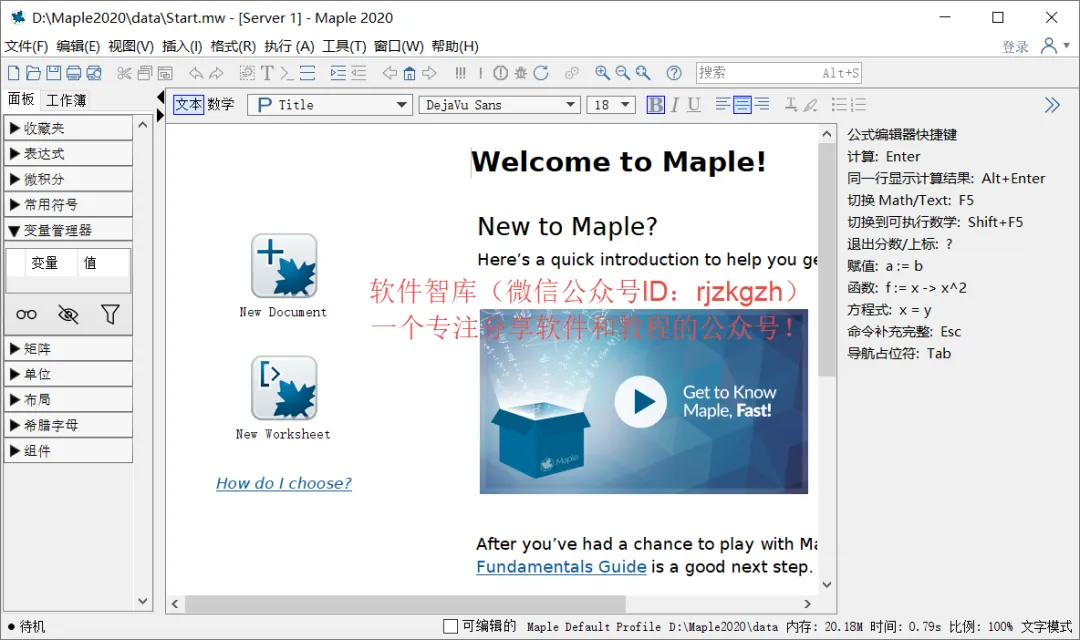The image size is (1080, 640).
Task: Open the 编辑(E) menu
Action: click(78, 46)
